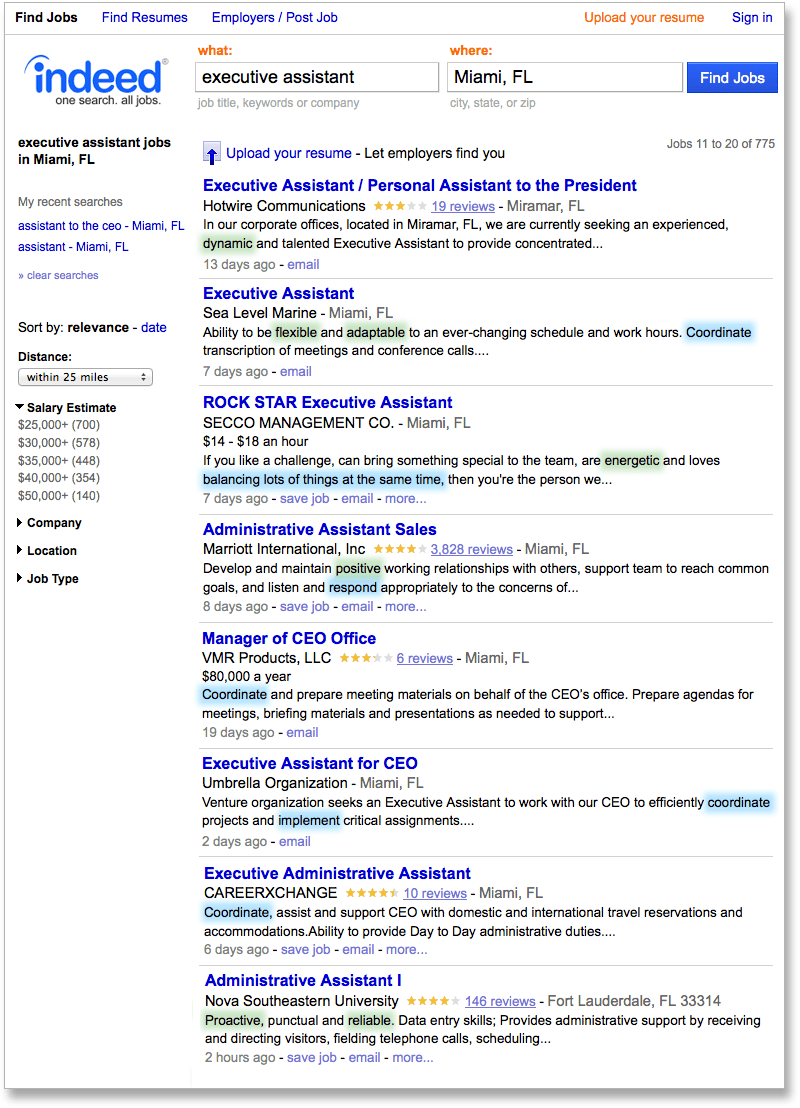Viewport: 800px width, 1108px height.
Task: Click more... on SECCO MANAGEMENT job
Action: click(x=406, y=499)
